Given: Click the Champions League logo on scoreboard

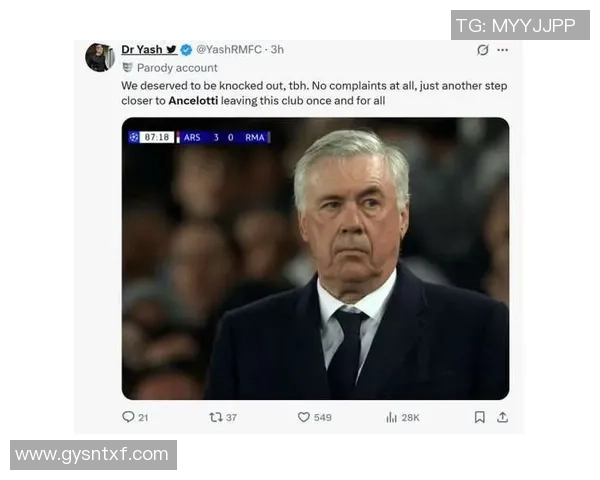Looking at the screenshot, I should pyautogui.click(x=134, y=137).
